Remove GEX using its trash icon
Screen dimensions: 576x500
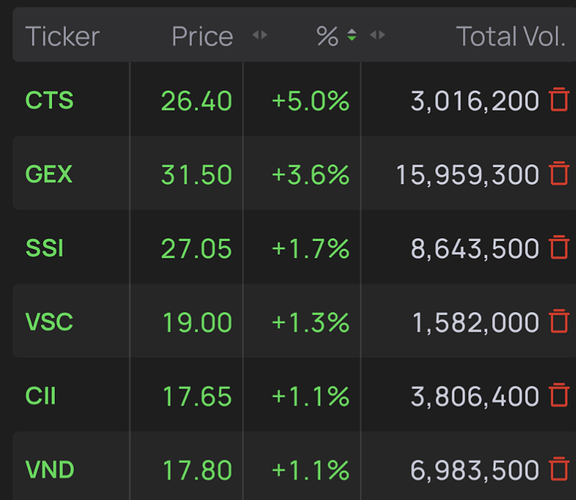559,173
